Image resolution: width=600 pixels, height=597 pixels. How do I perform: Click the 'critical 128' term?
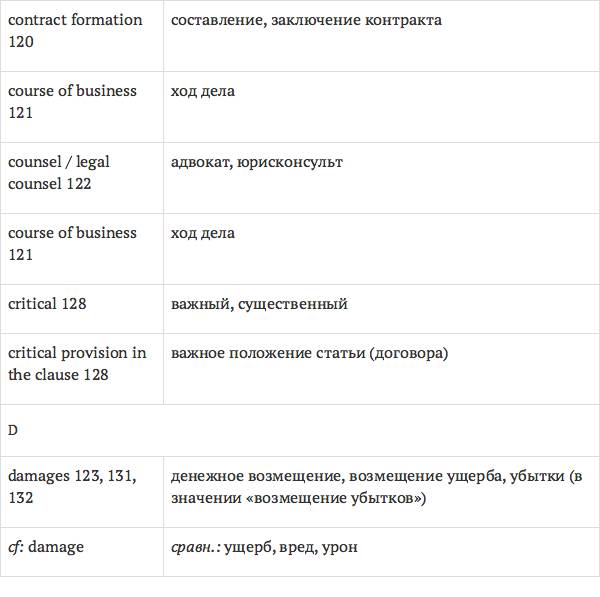click(47, 303)
